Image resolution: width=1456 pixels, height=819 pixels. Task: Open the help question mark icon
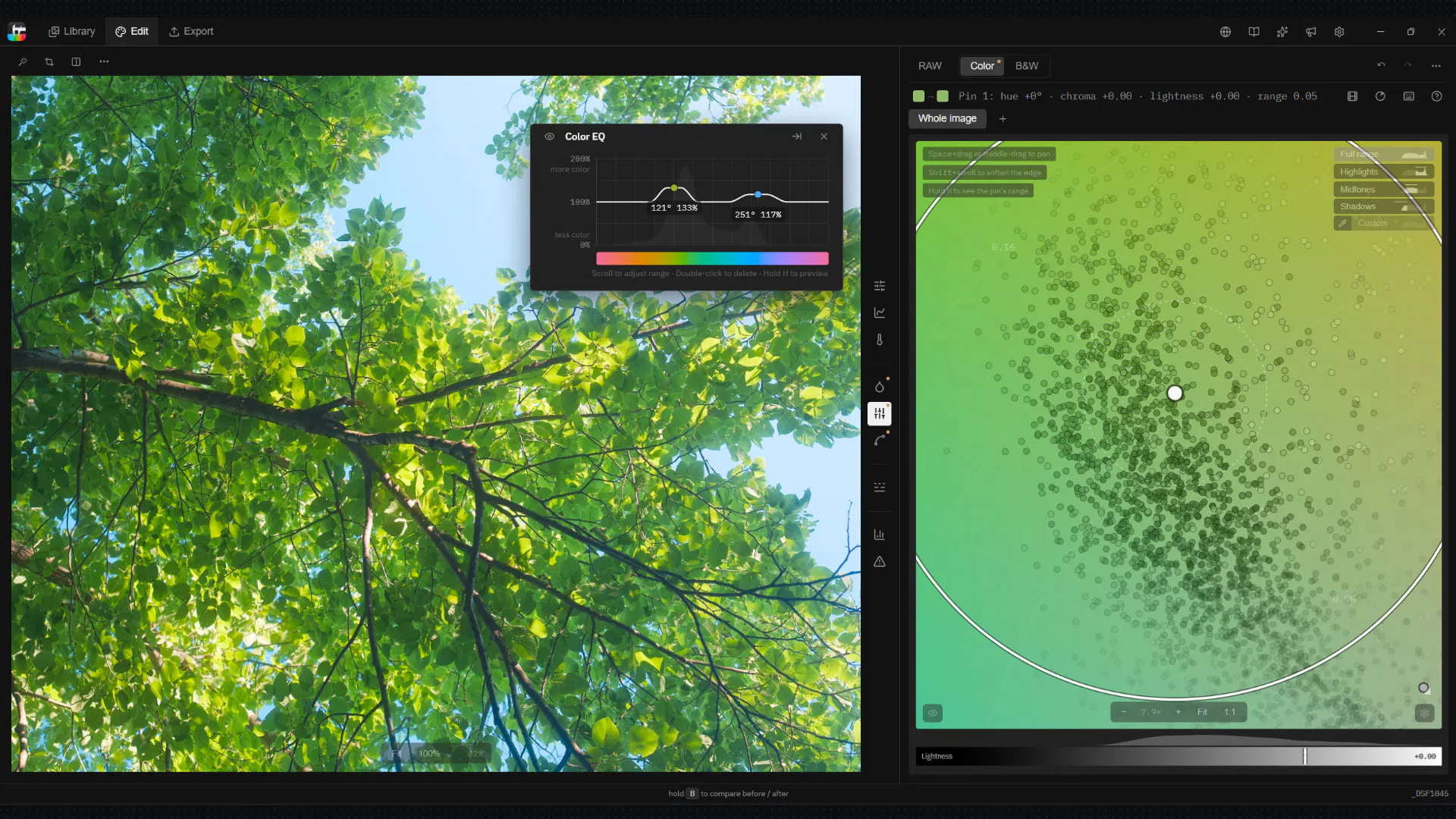tap(1437, 96)
